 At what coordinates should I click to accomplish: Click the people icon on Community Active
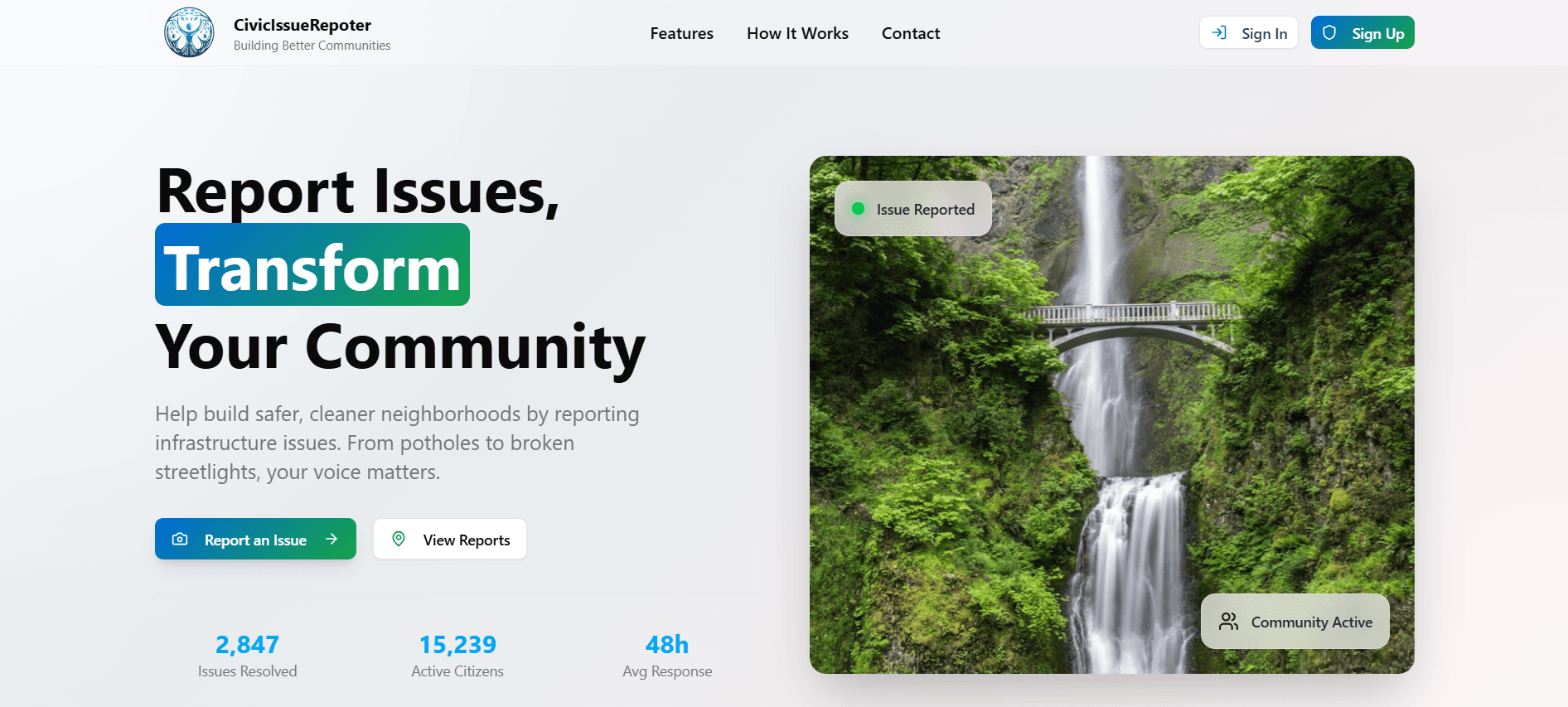pyautogui.click(x=1228, y=622)
